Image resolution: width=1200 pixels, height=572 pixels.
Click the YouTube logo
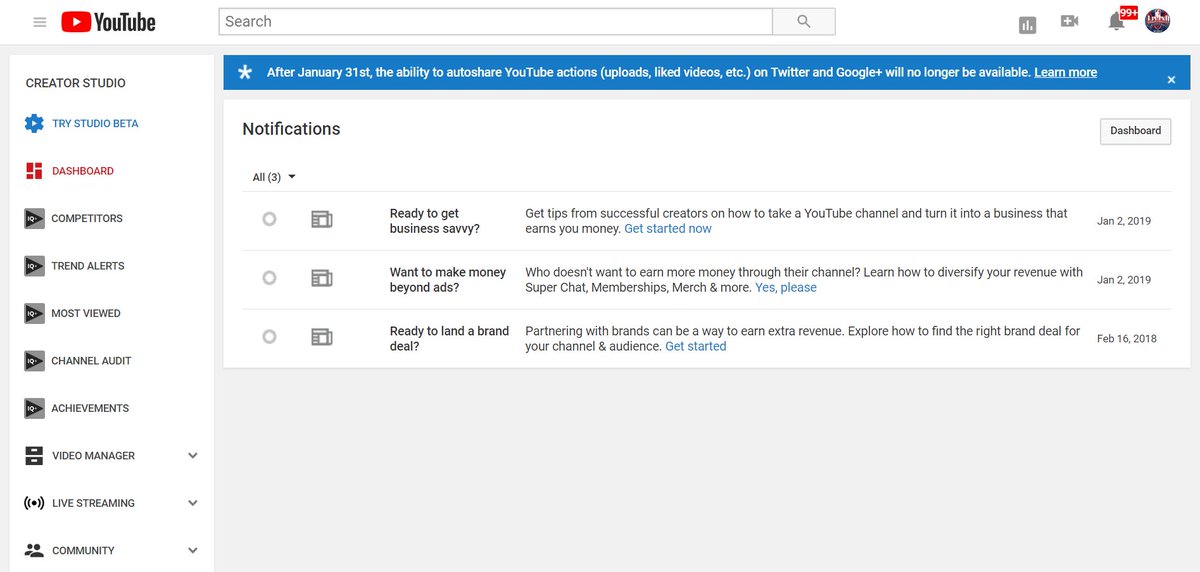(108, 22)
